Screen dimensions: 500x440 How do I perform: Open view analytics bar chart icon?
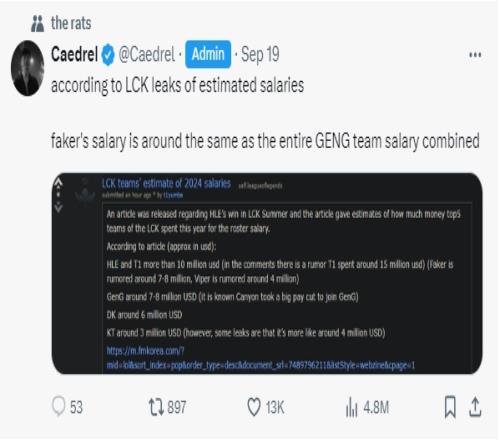(x=352, y=407)
